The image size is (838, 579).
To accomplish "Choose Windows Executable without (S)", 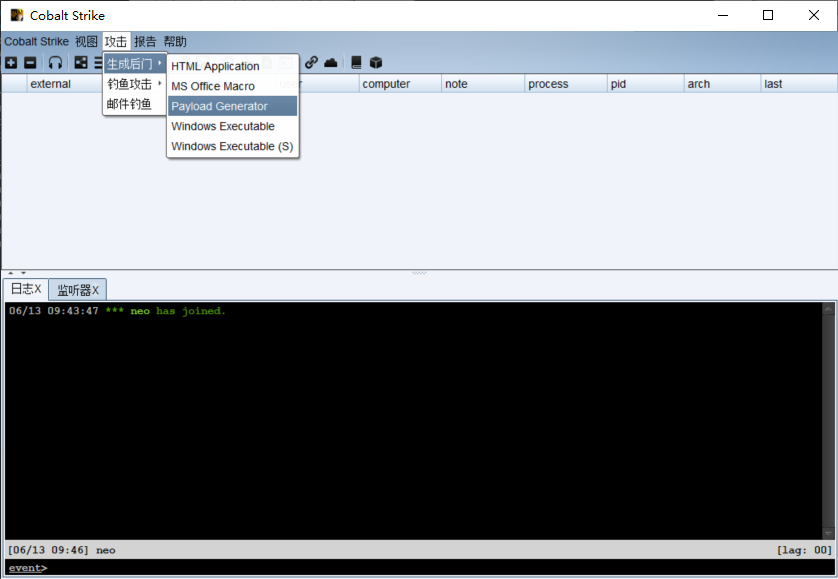I will tap(232, 126).
